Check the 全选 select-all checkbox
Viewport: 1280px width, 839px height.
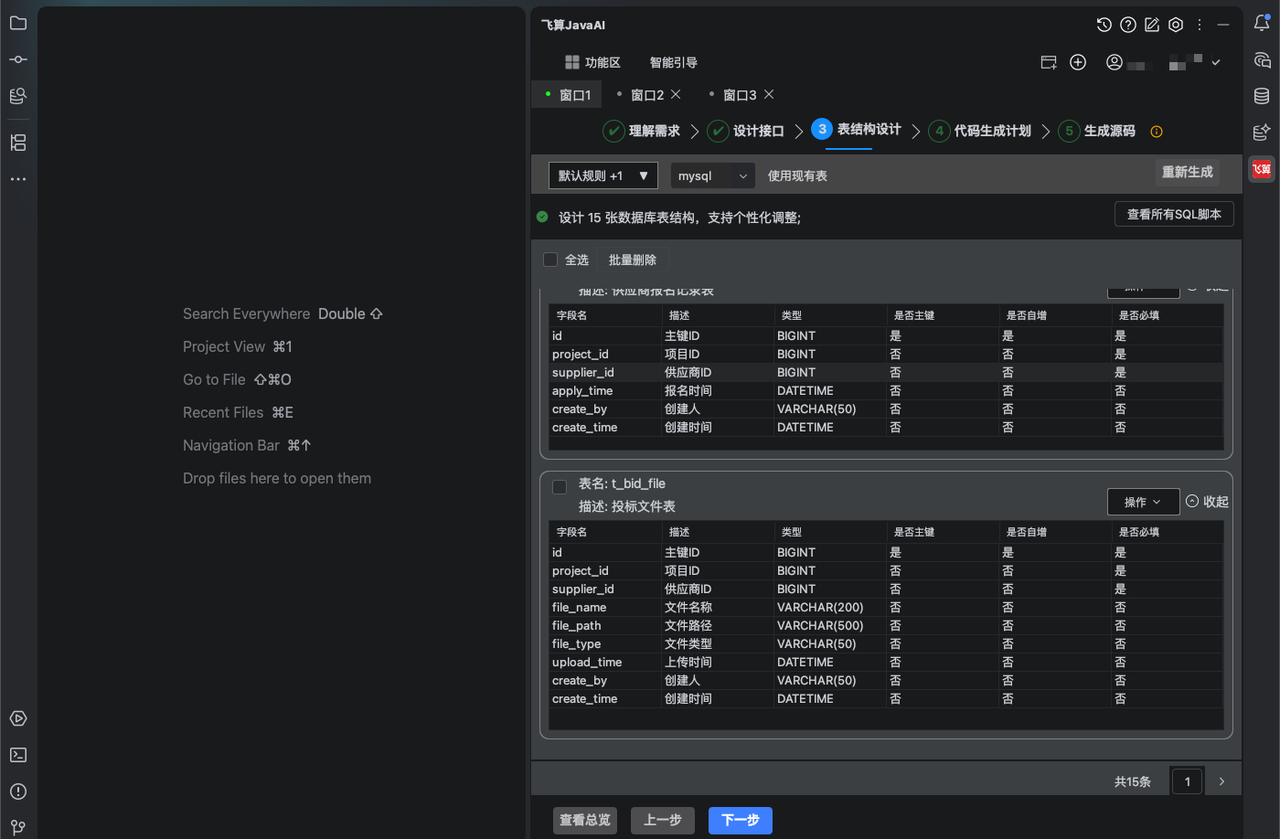550,260
